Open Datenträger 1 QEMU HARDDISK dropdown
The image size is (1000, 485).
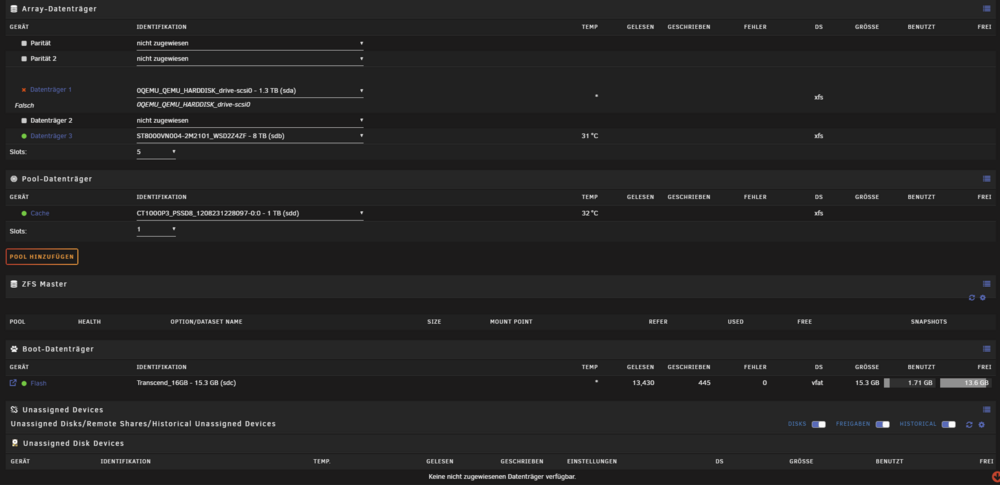(x=250, y=91)
